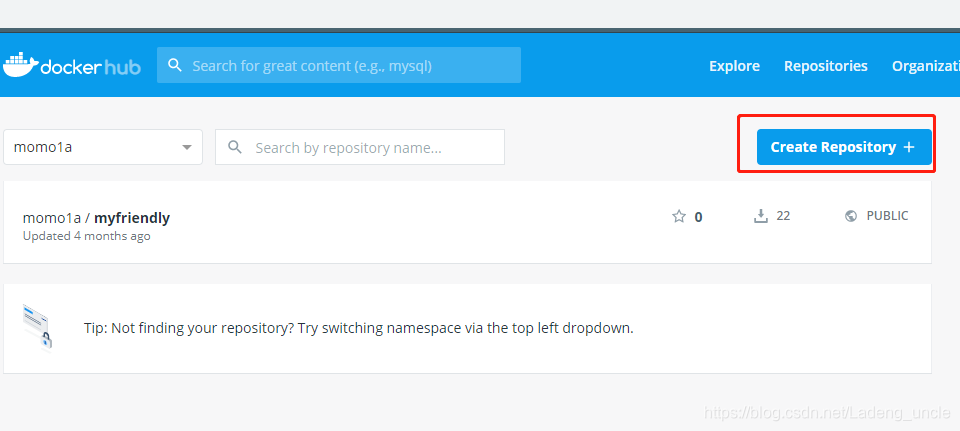Screen dimensions: 960x431
Task: Click the PUBLIC visibility label
Action: point(887,216)
